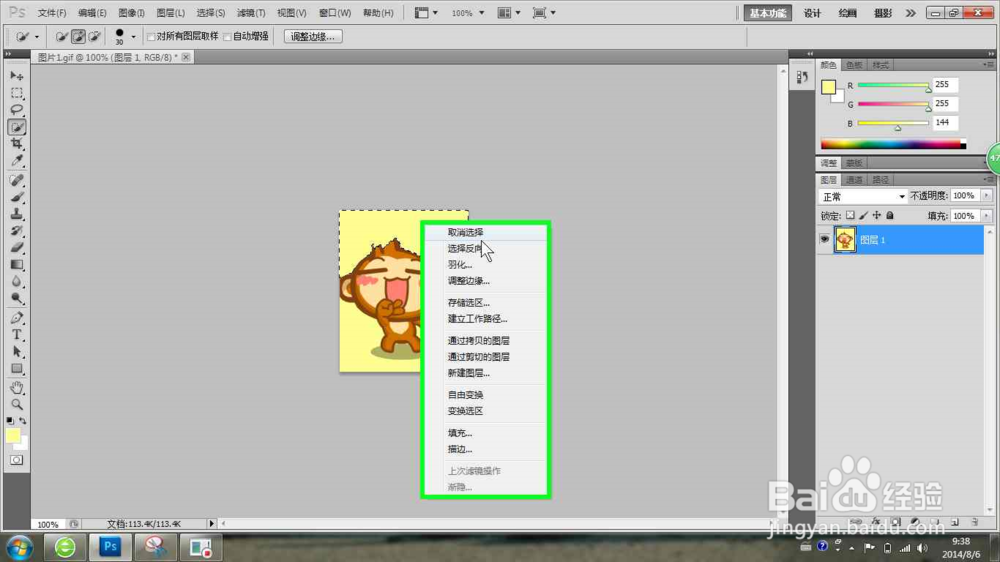Open the 填充 slider arrow
This screenshot has width=1000, height=562.
coord(986,216)
